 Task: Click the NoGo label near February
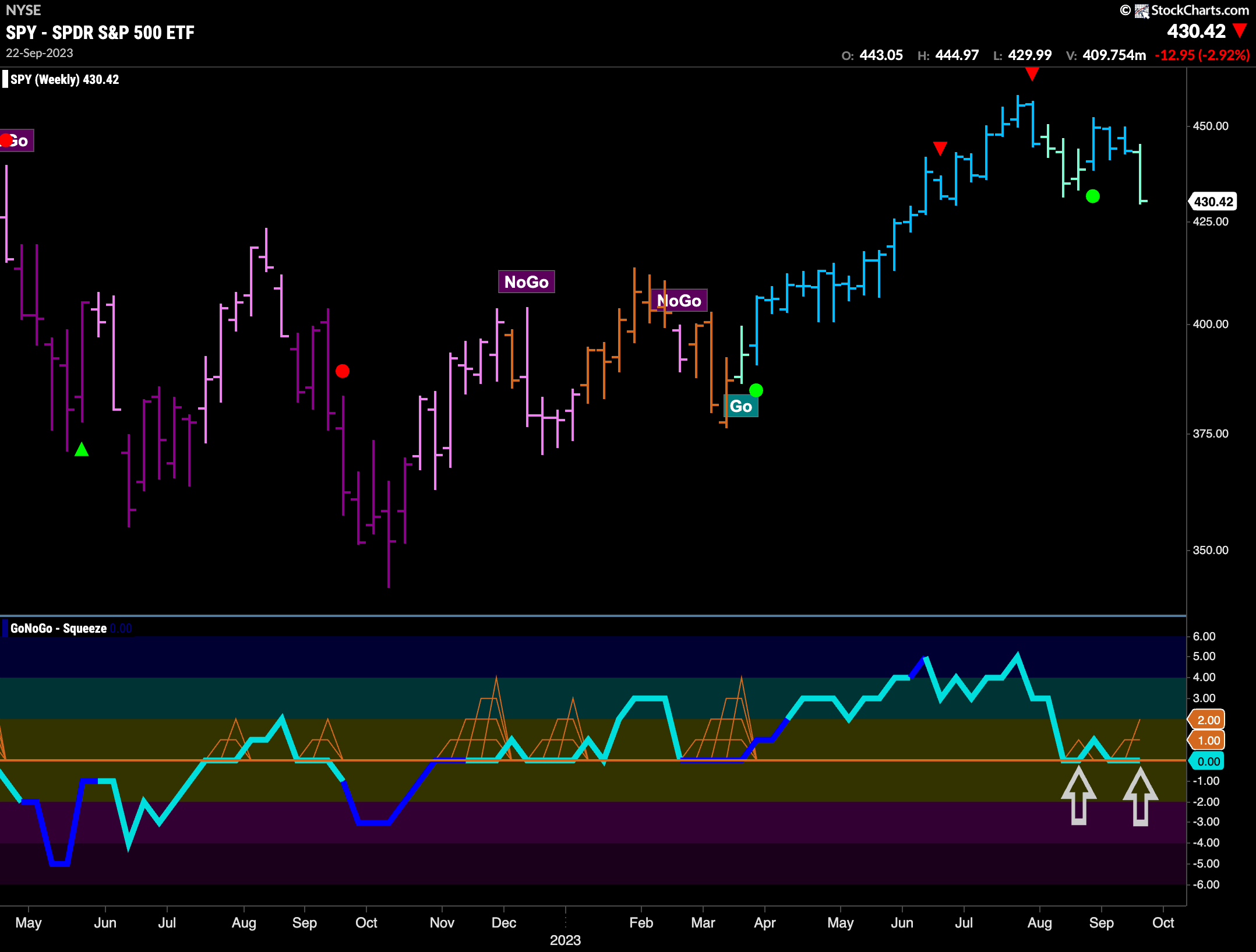(x=679, y=301)
